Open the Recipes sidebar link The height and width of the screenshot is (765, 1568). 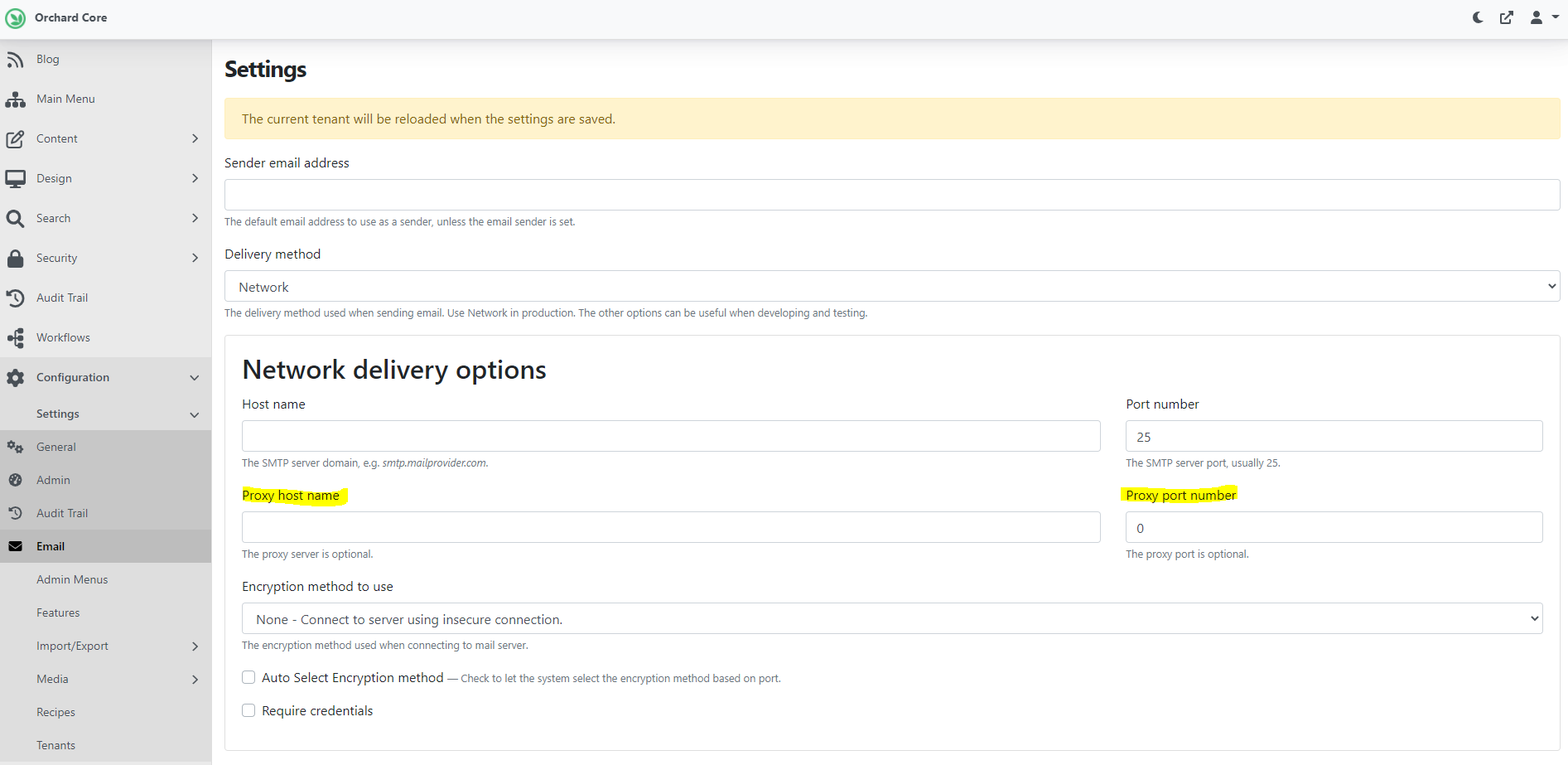click(55, 713)
